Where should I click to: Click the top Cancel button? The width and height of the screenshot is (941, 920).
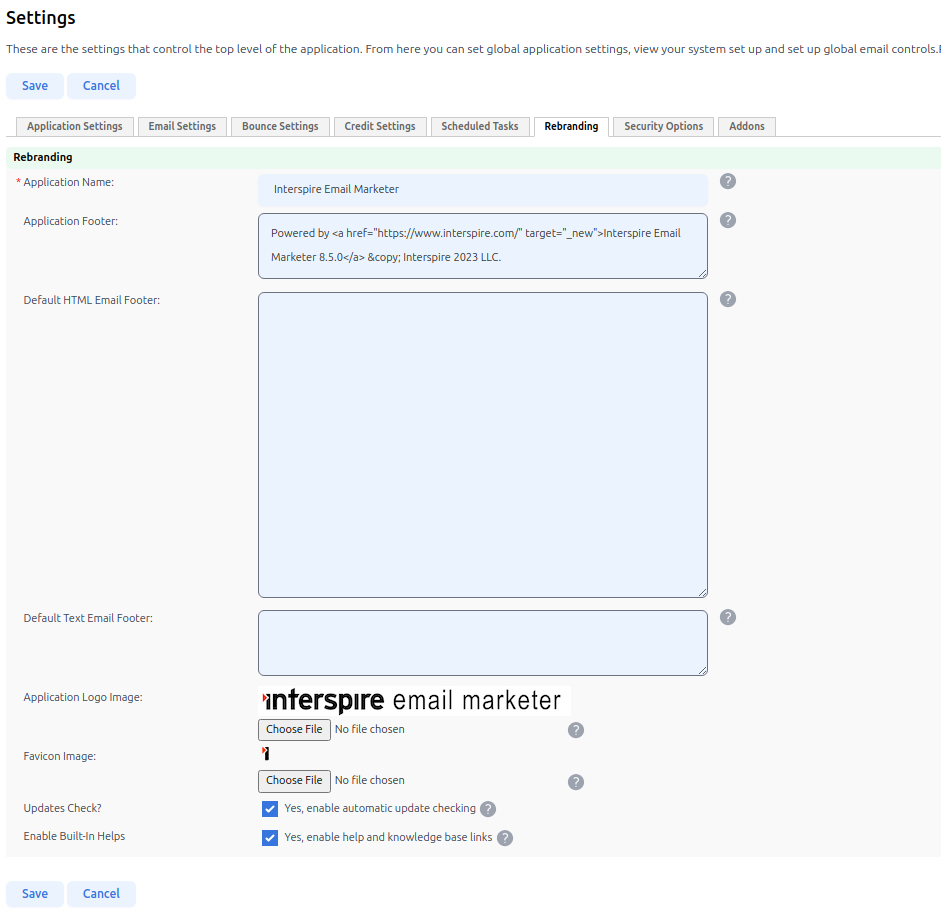pyautogui.click(x=101, y=86)
